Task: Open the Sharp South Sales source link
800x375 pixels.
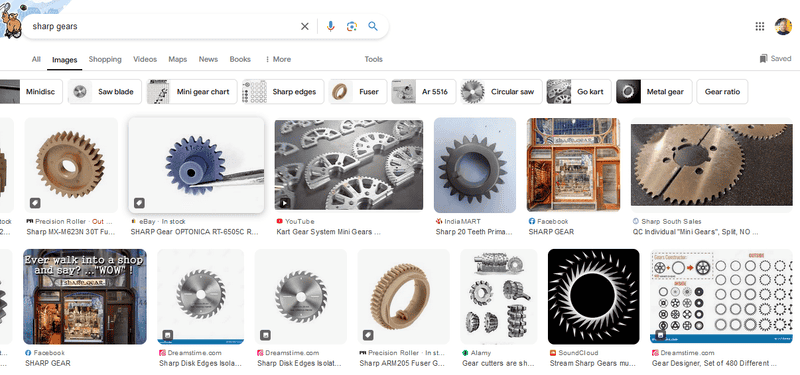Action: point(667,221)
